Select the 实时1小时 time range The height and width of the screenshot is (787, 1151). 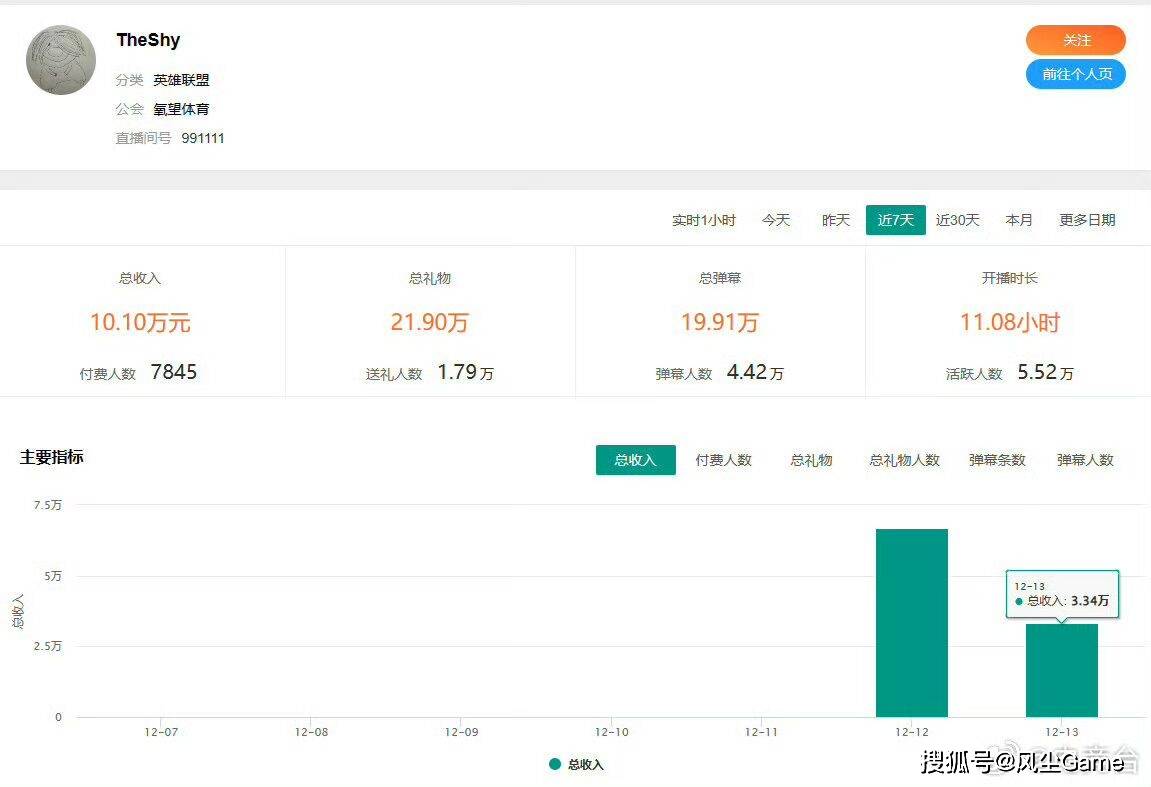[x=703, y=220]
